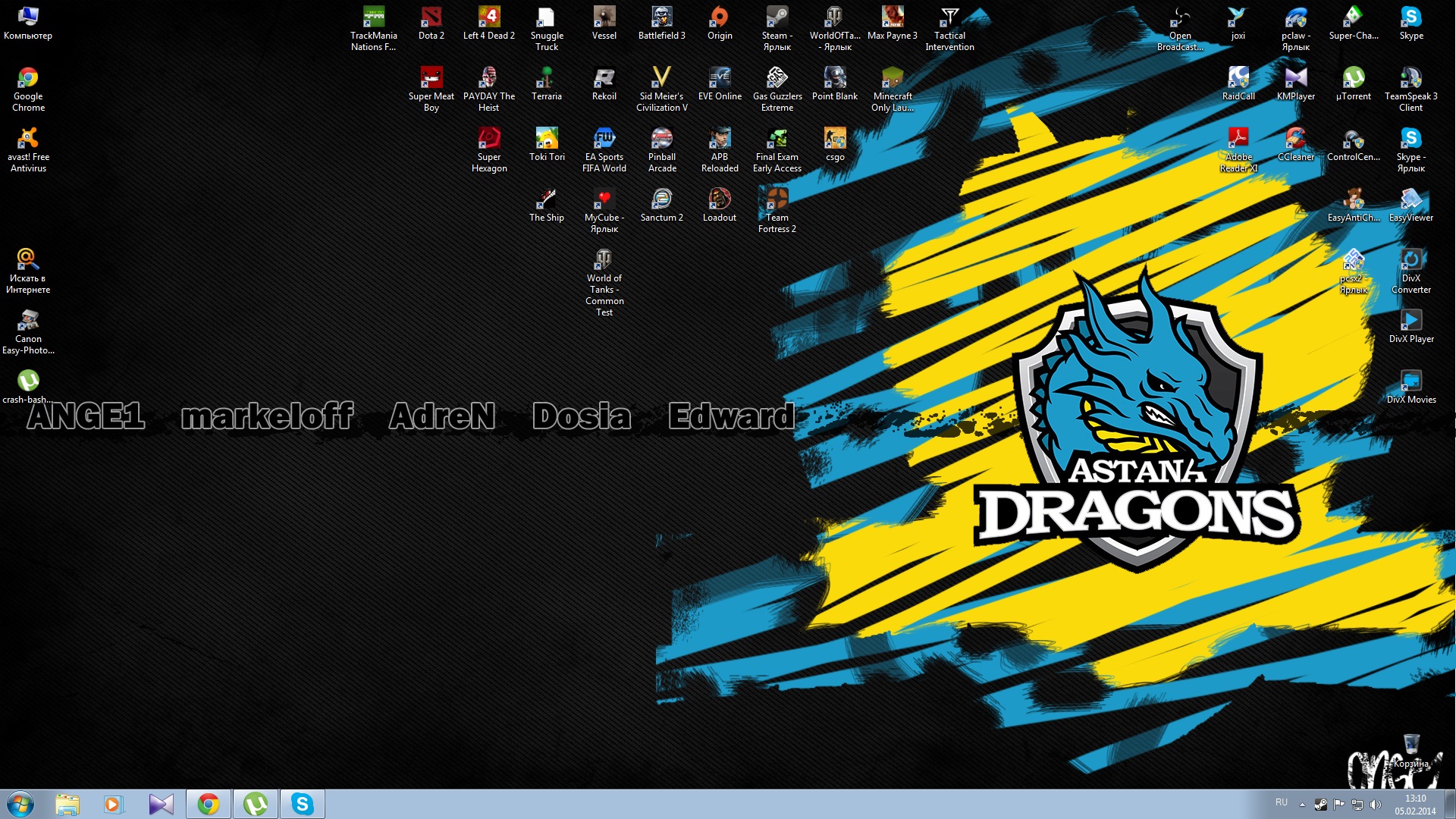Viewport: 1456px width, 819px height.
Task: Show hidden system tray icons
Action: pyautogui.click(x=1302, y=805)
